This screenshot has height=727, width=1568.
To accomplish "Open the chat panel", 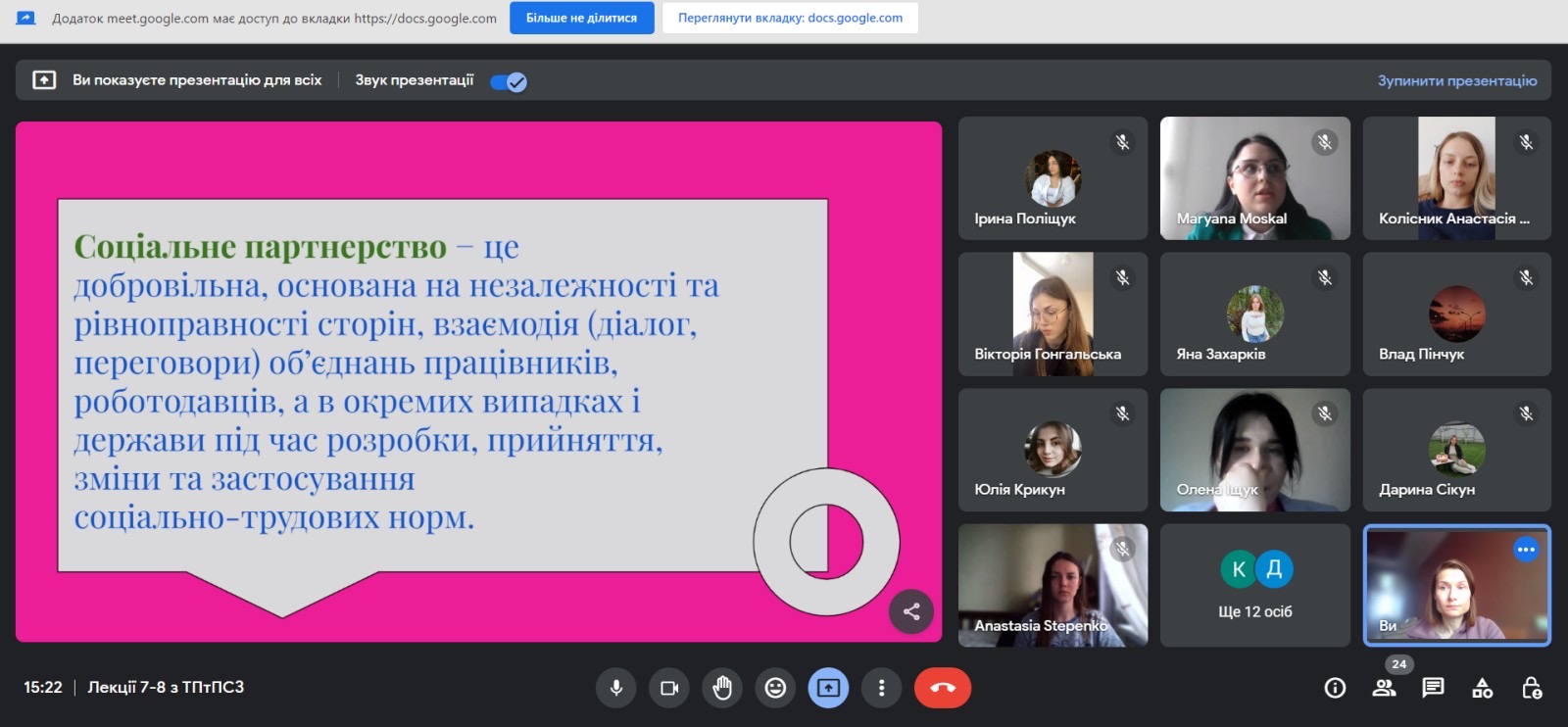I will [1433, 688].
